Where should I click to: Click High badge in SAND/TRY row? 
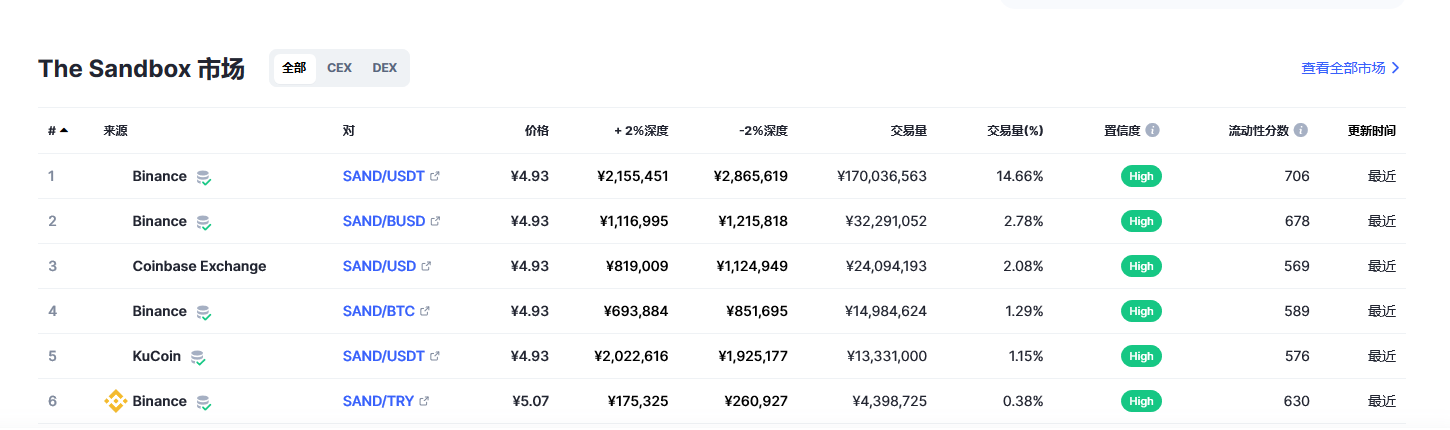coord(1141,401)
